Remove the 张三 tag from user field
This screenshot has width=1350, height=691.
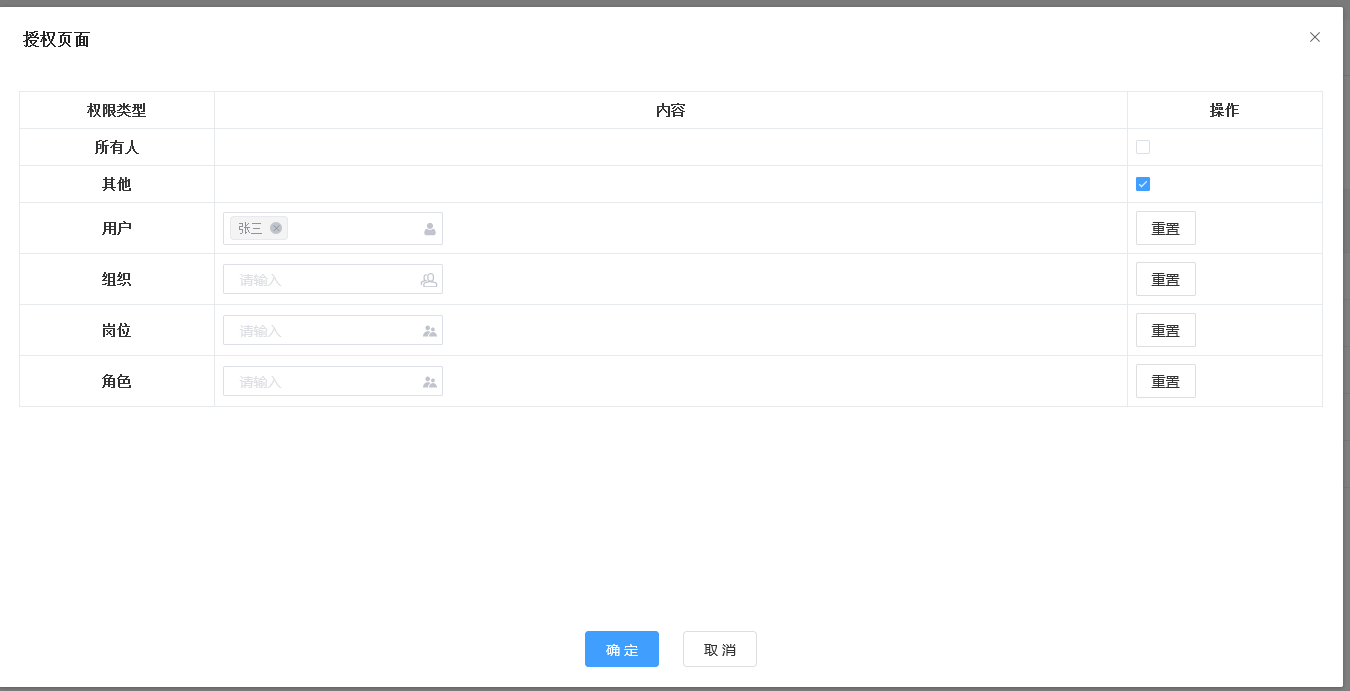click(x=276, y=228)
